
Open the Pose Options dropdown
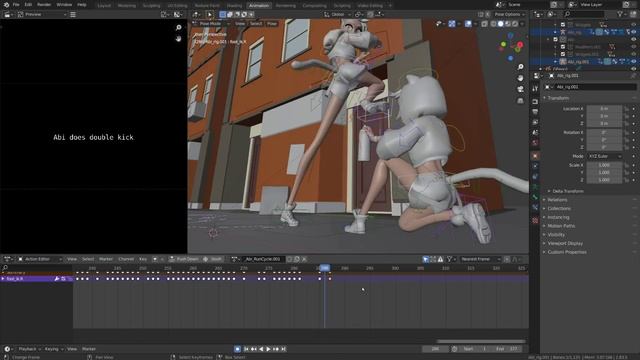pyautogui.click(x=509, y=14)
